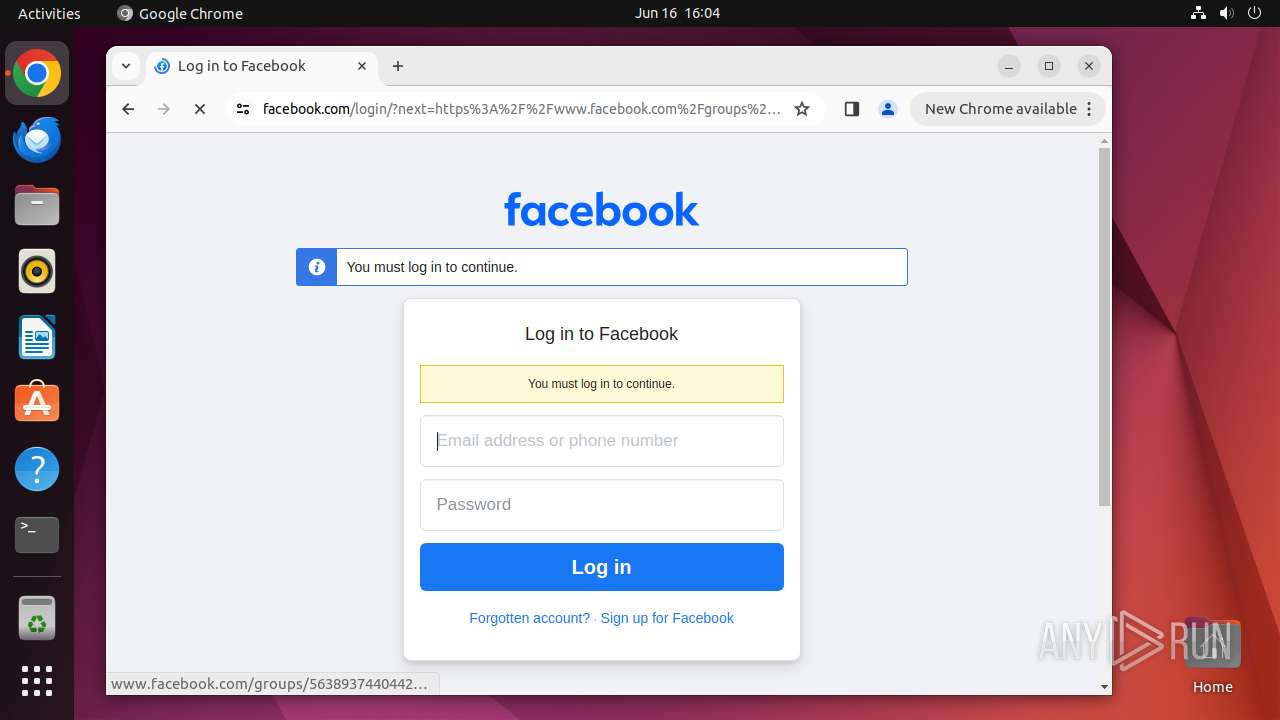Select the Log in to Facebook tab

[x=262, y=66]
